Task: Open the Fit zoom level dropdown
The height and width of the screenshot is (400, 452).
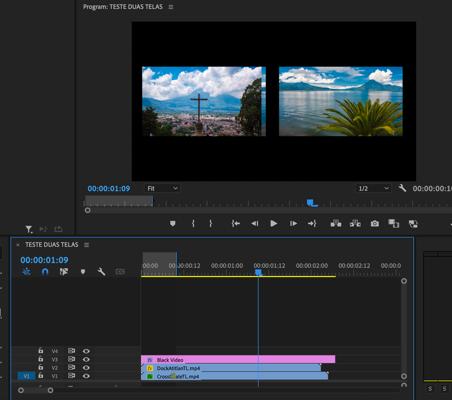Action: click(162, 188)
